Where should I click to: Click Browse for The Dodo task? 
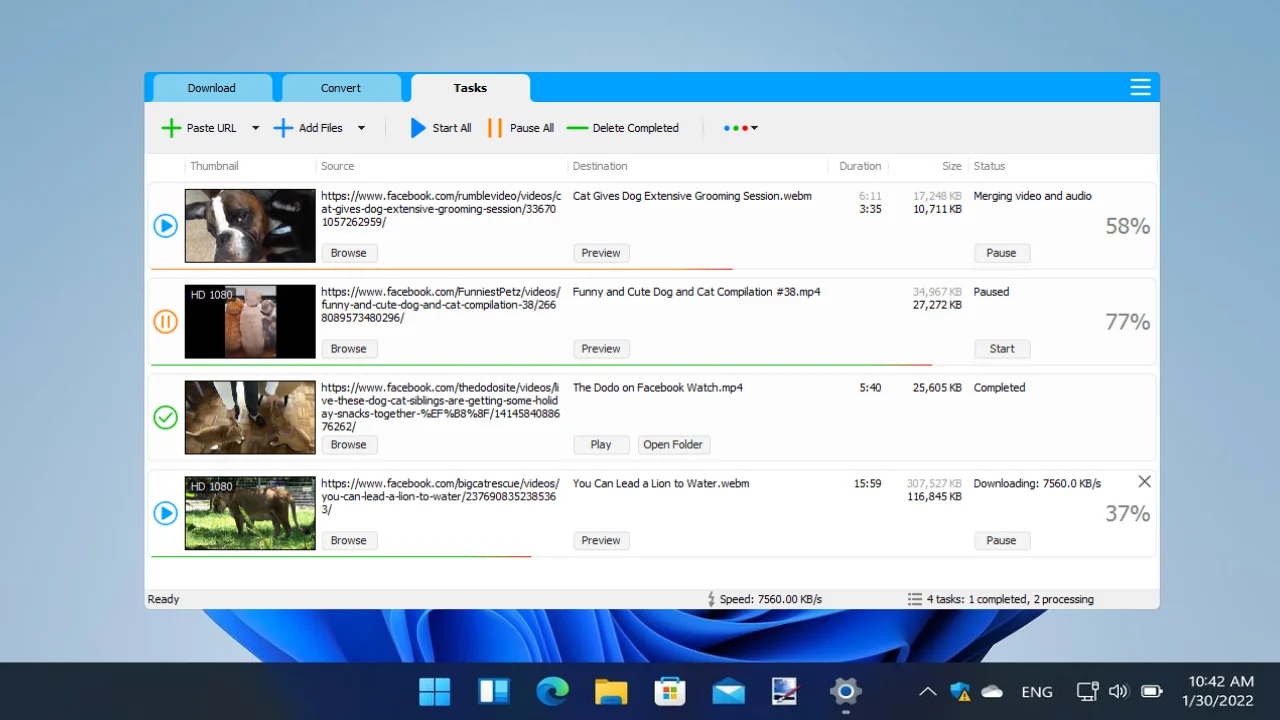pyautogui.click(x=348, y=445)
